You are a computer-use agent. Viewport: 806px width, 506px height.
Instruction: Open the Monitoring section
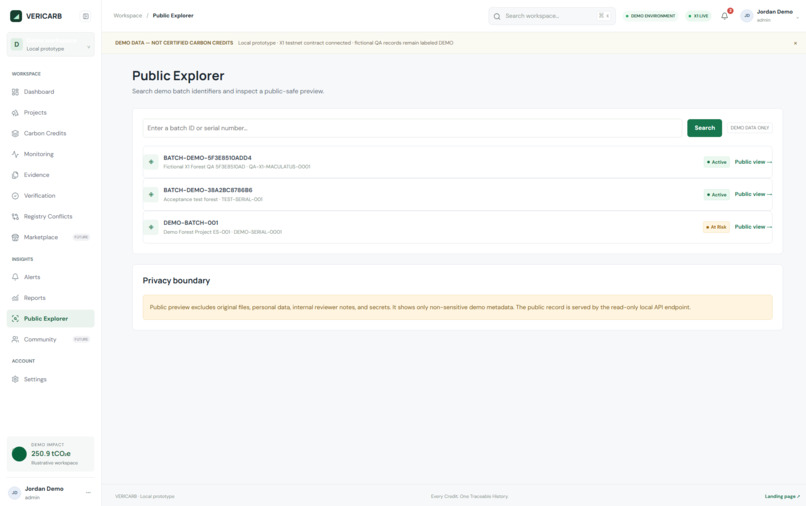(50, 154)
